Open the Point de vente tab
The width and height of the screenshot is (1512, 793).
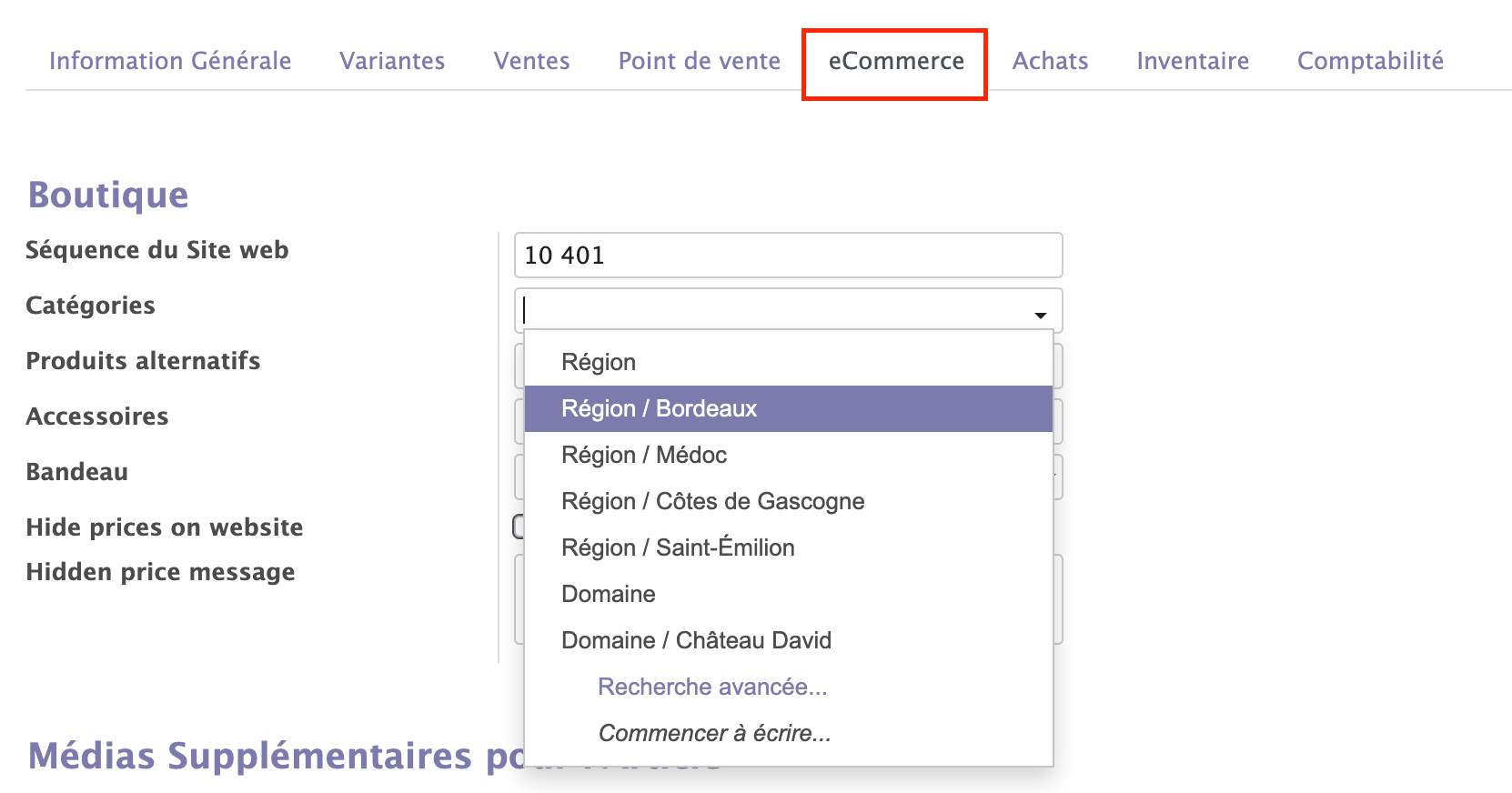point(699,61)
